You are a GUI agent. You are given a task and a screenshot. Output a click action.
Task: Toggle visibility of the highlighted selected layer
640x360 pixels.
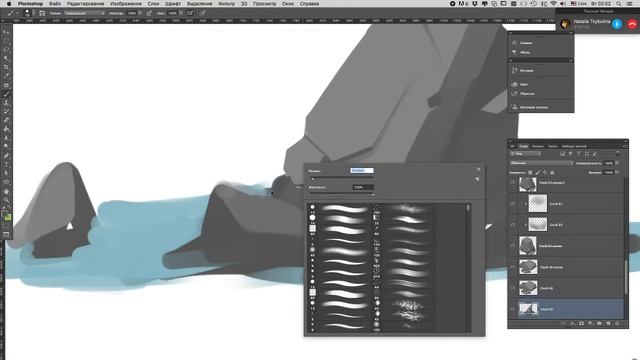click(x=513, y=309)
